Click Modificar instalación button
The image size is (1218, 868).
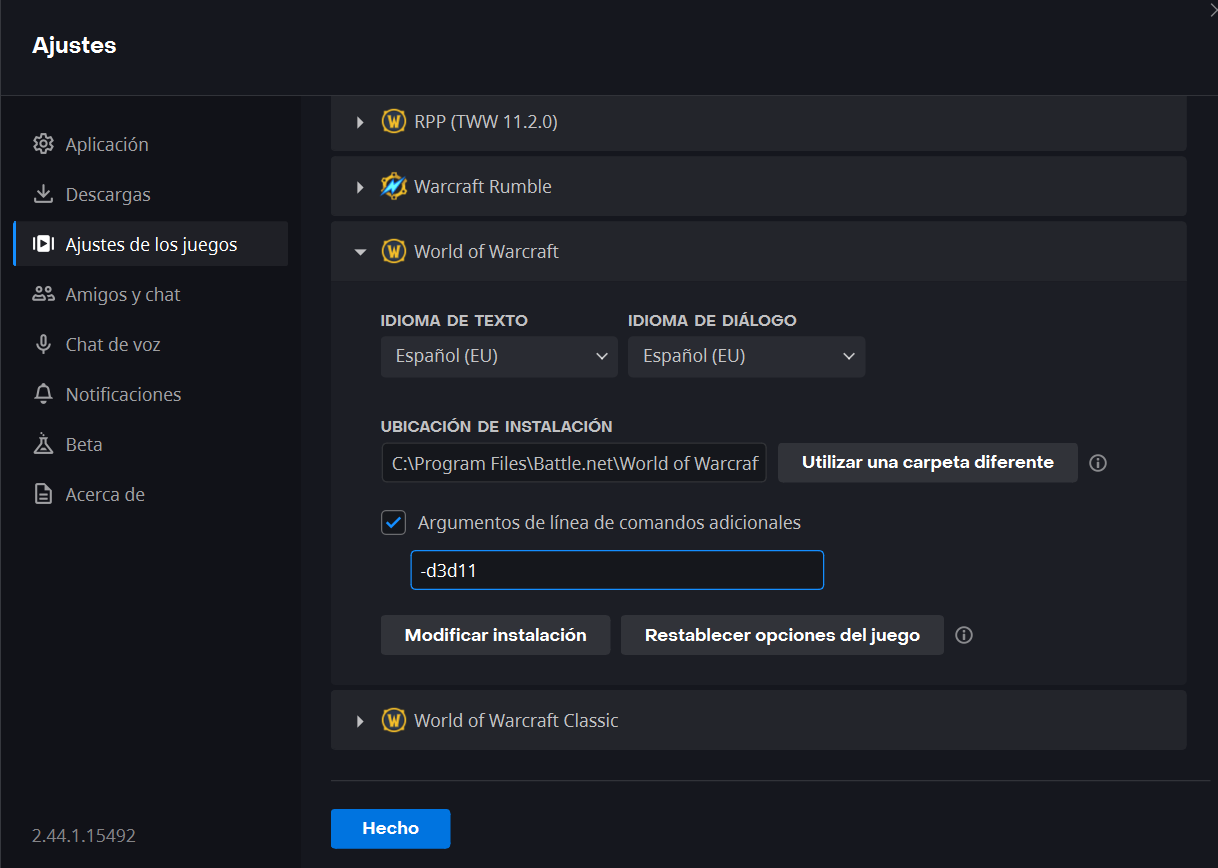coord(495,635)
